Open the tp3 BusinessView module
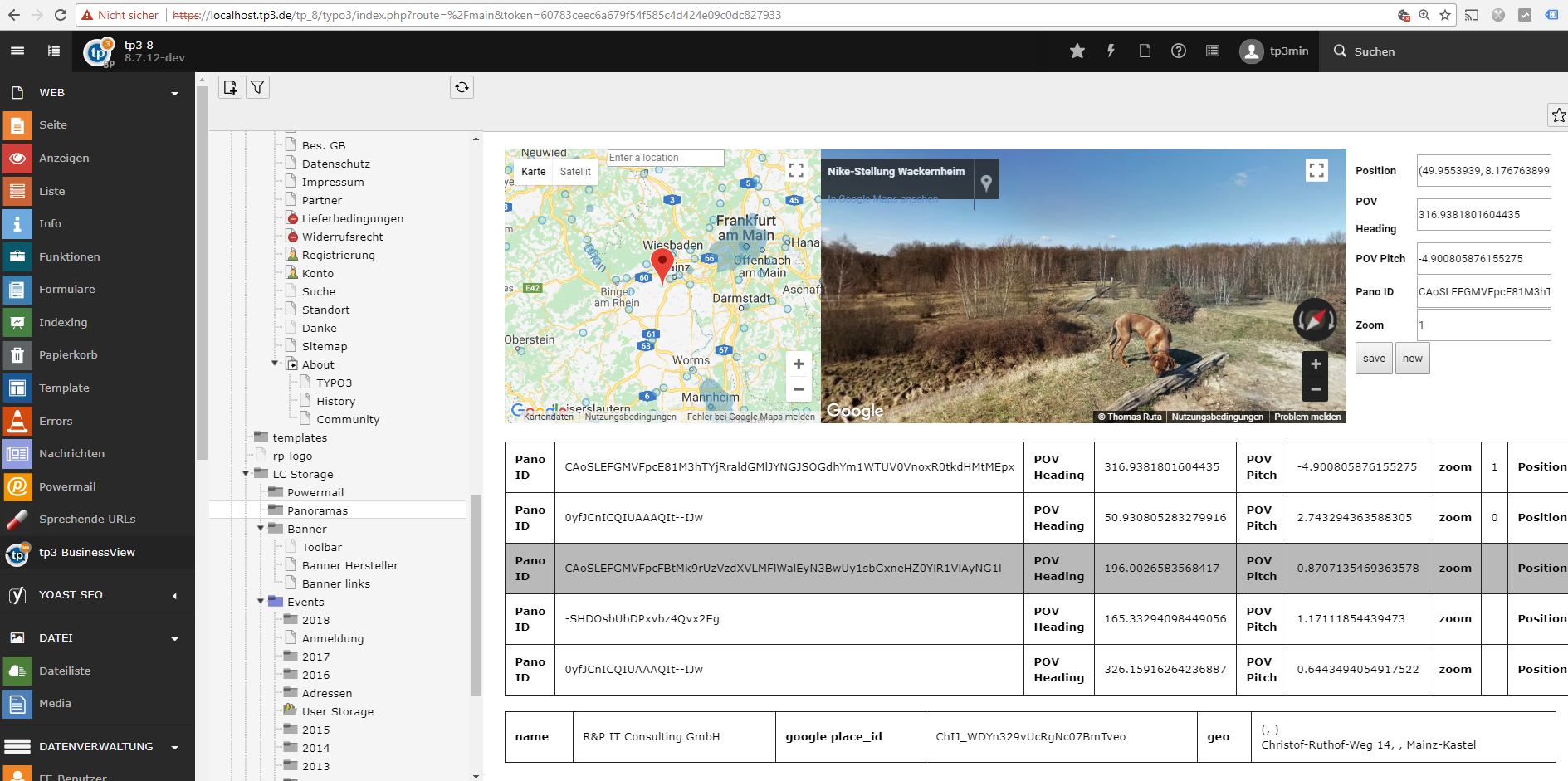The height and width of the screenshot is (781, 1568). [x=86, y=553]
